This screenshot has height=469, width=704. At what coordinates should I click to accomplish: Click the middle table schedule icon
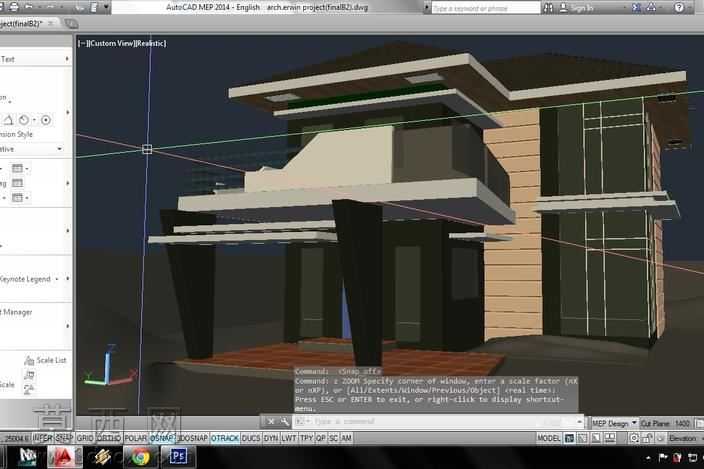pos(18,183)
